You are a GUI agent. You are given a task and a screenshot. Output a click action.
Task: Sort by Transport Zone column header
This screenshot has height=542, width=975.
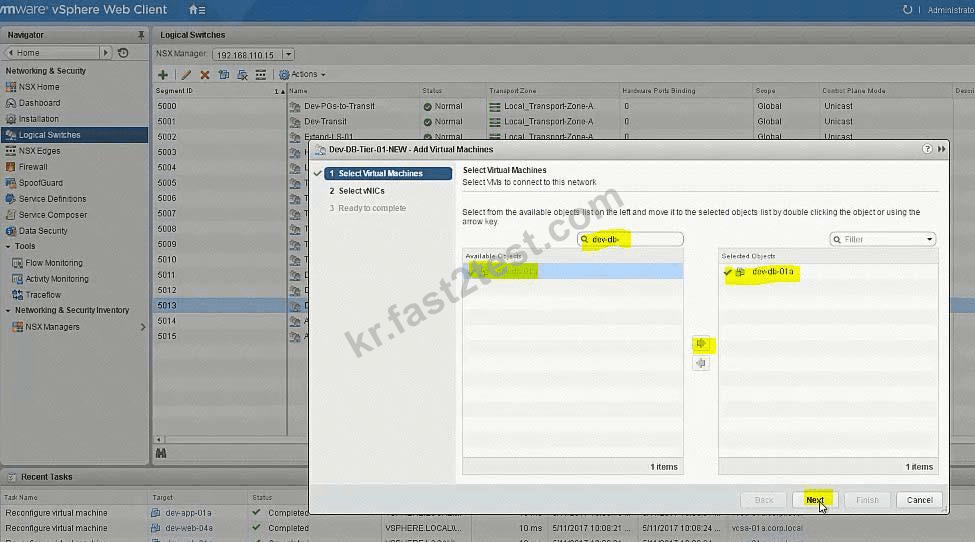point(552,91)
